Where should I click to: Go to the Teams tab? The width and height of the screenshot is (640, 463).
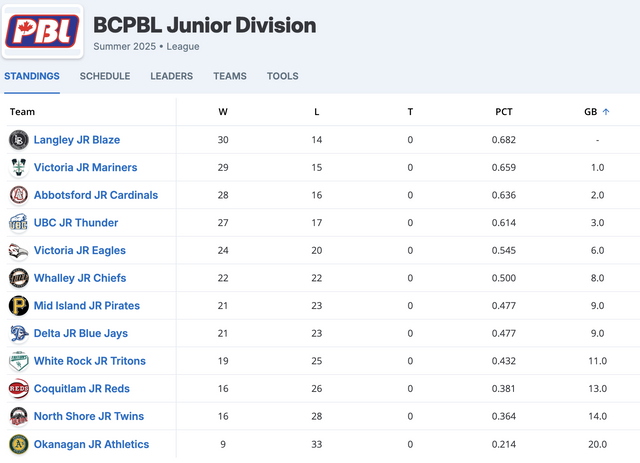point(230,76)
